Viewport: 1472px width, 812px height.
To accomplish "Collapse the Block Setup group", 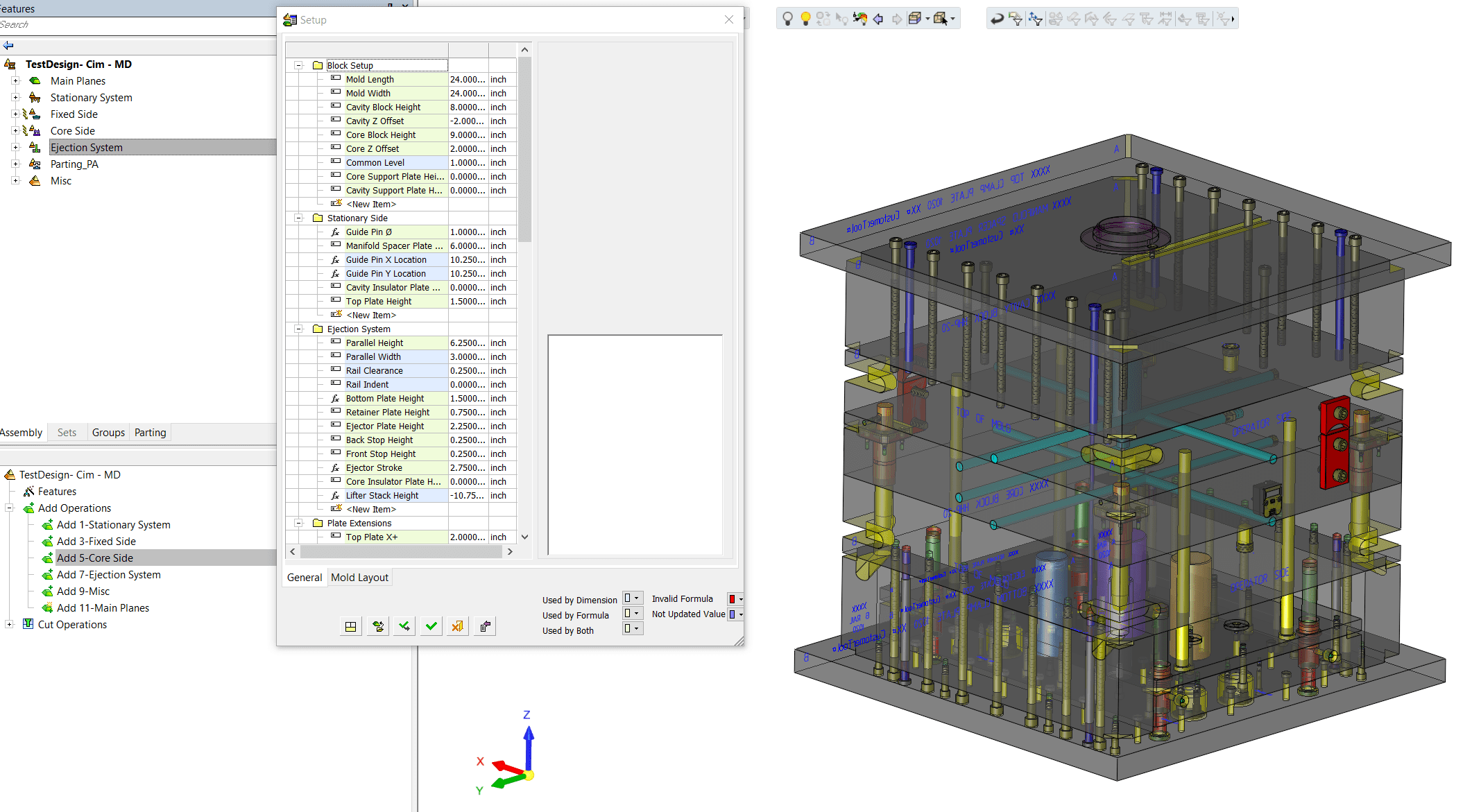I will click(x=299, y=65).
